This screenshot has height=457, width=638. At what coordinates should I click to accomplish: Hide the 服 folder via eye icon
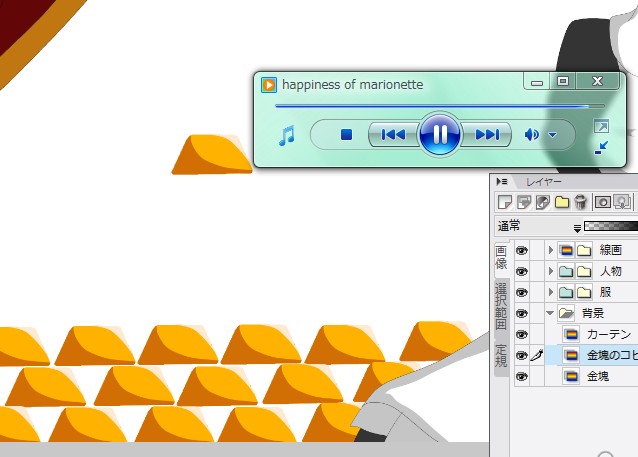(522, 292)
